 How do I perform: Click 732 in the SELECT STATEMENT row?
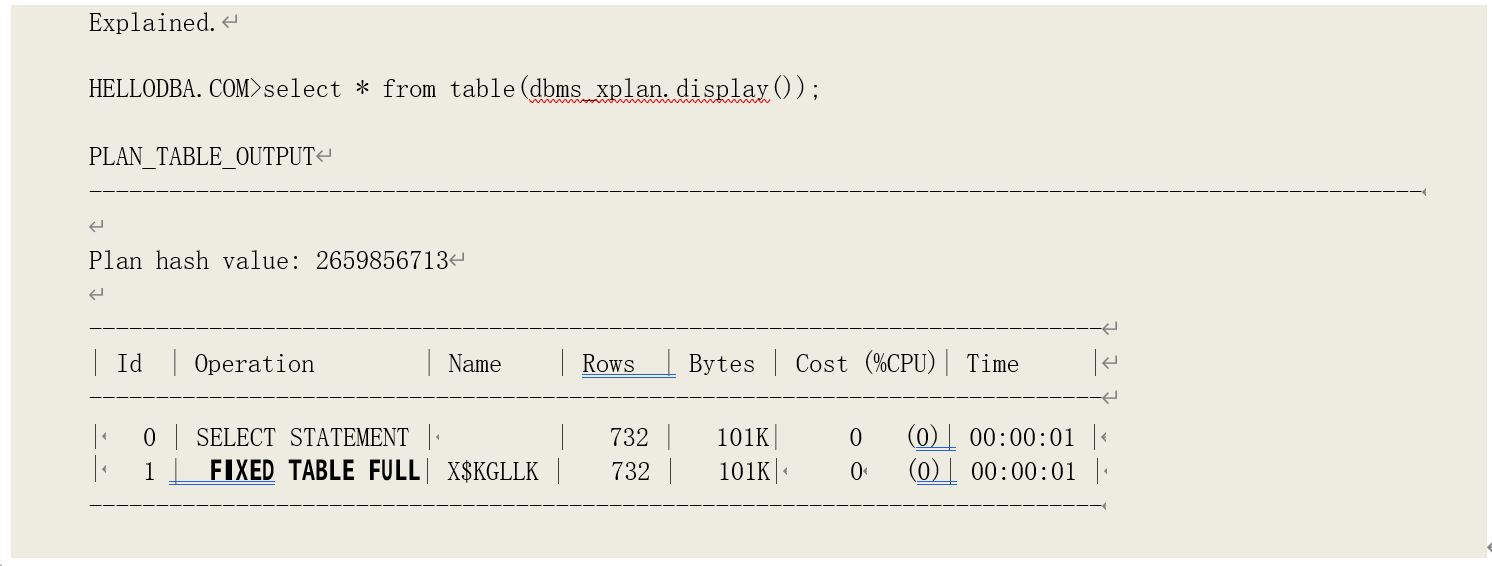pyautogui.click(x=629, y=438)
